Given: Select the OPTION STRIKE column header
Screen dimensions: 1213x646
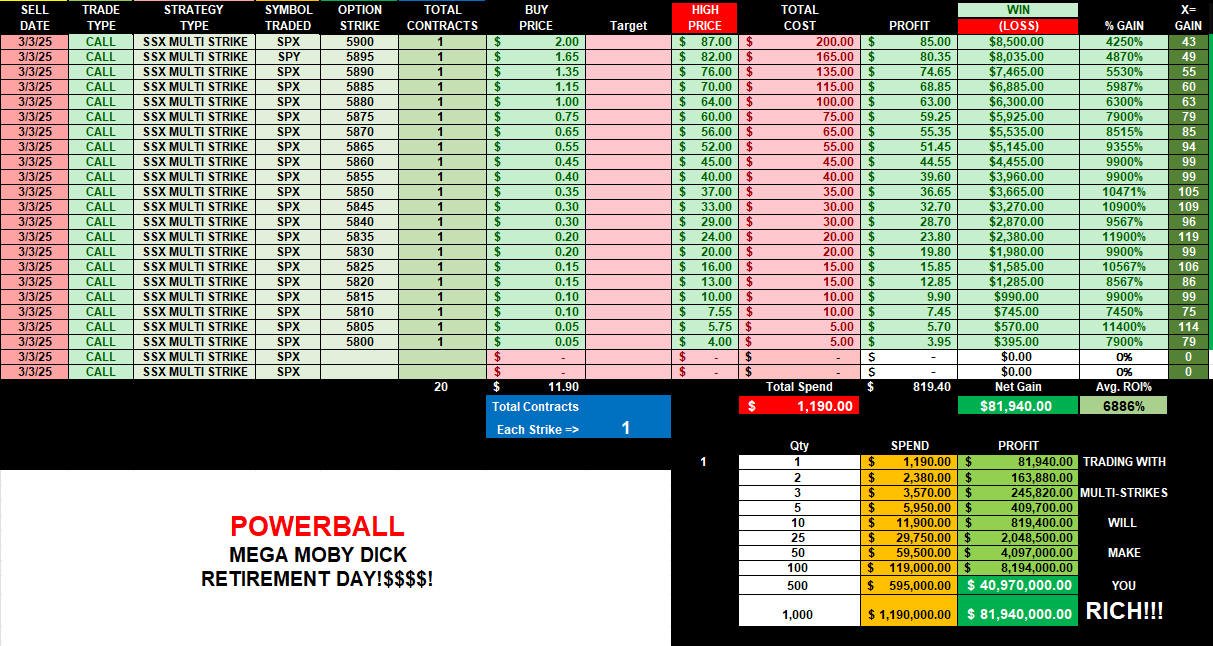Looking at the screenshot, I should pos(360,18).
